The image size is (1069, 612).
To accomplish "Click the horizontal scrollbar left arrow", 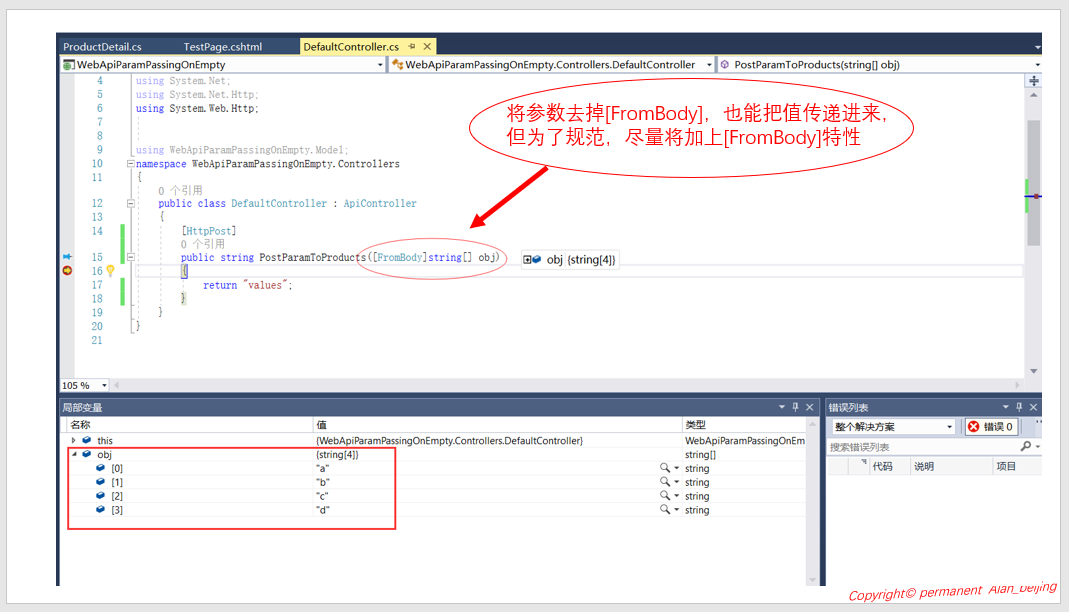I will (x=117, y=385).
